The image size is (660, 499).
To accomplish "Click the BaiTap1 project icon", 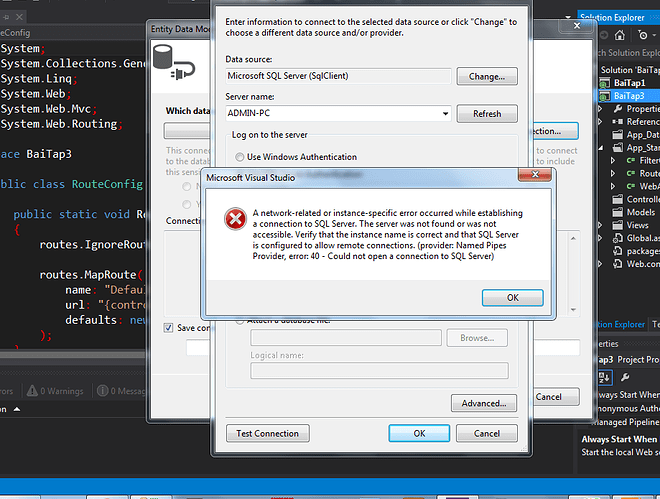I will click(605, 82).
